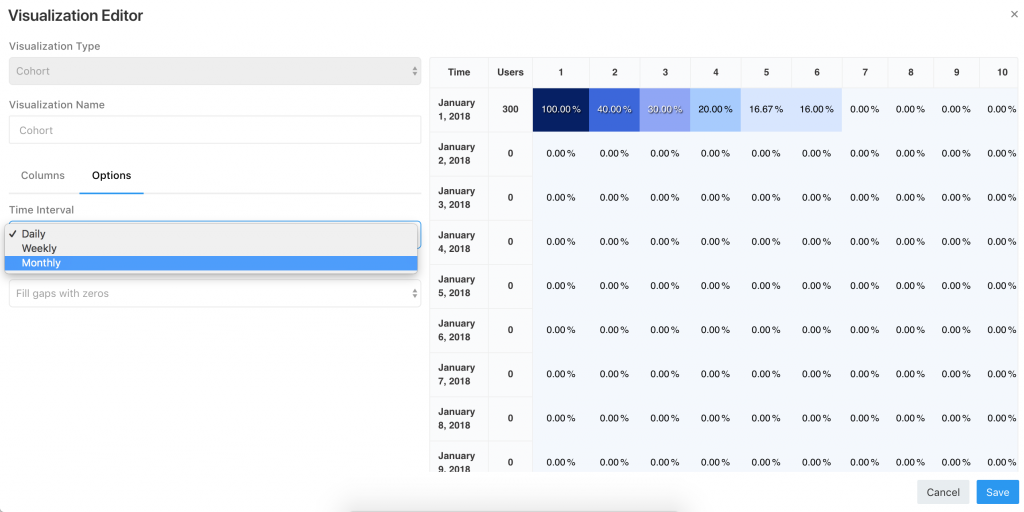Expand the Fill gaps with zeros dropdown
1024x512 pixels.
click(215, 293)
